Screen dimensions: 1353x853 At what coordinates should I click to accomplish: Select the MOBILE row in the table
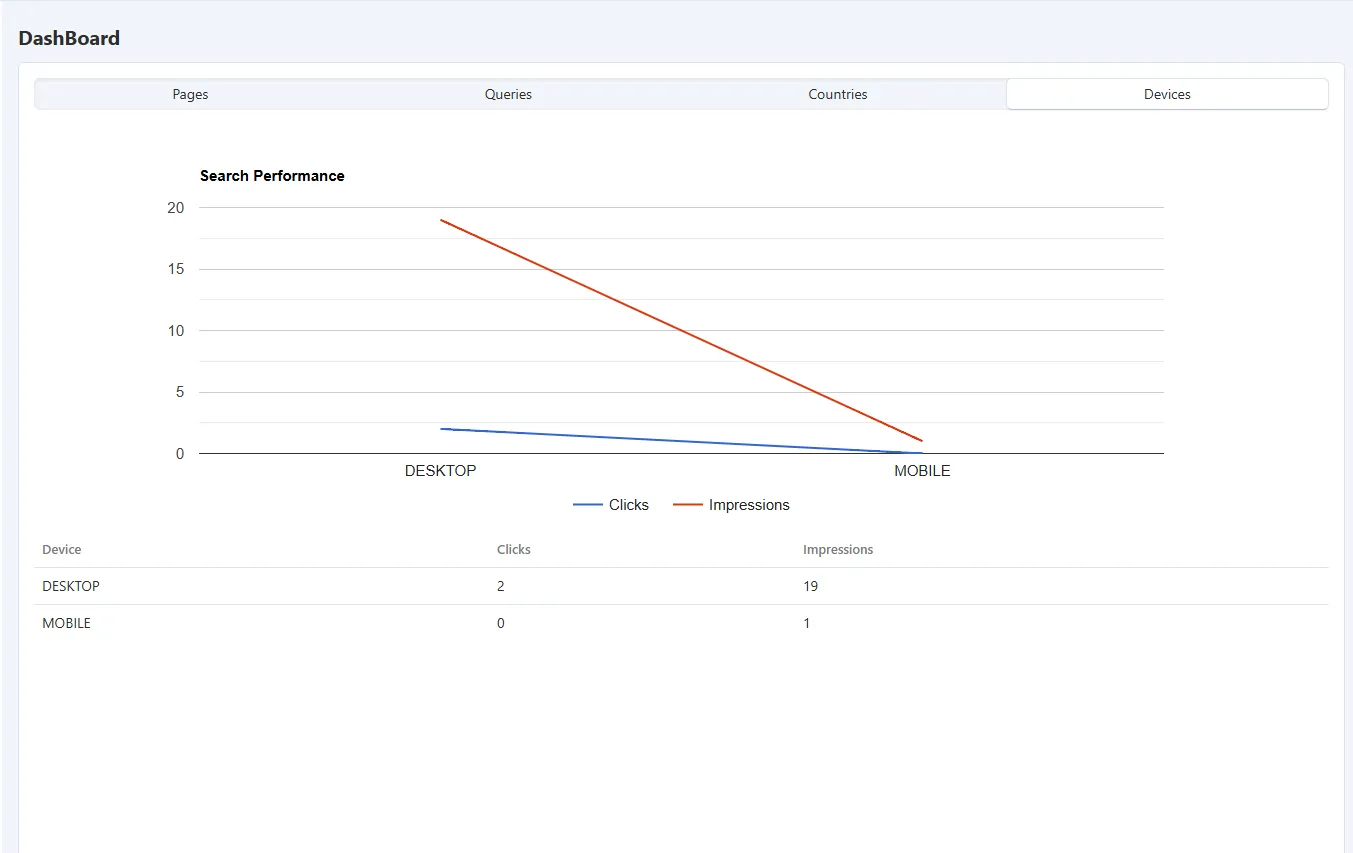click(x=681, y=623)
